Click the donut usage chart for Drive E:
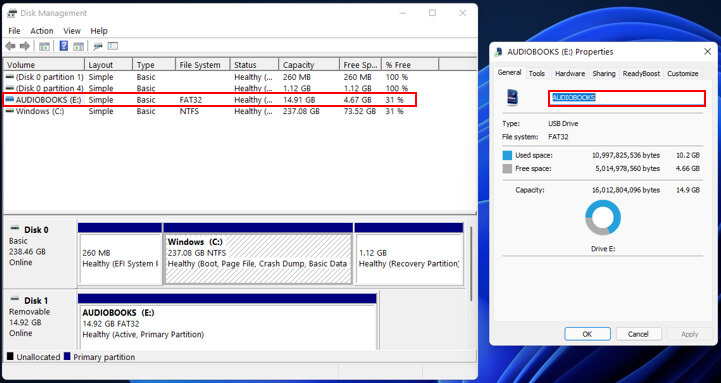The height and width of the screenshot is (383, 721). [603, 217]
